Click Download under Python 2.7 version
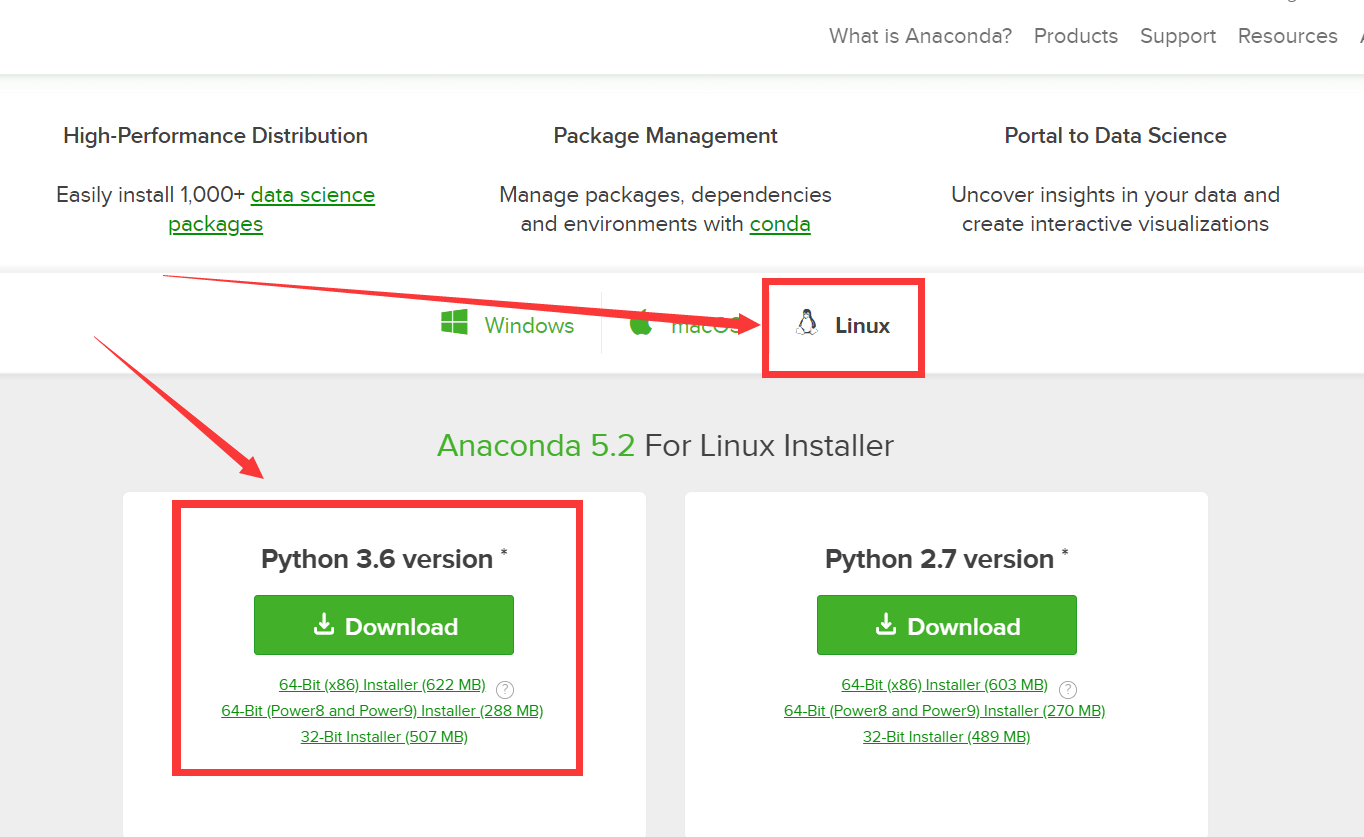This screenshot has width=1364, height=837. tap(946, 624)
